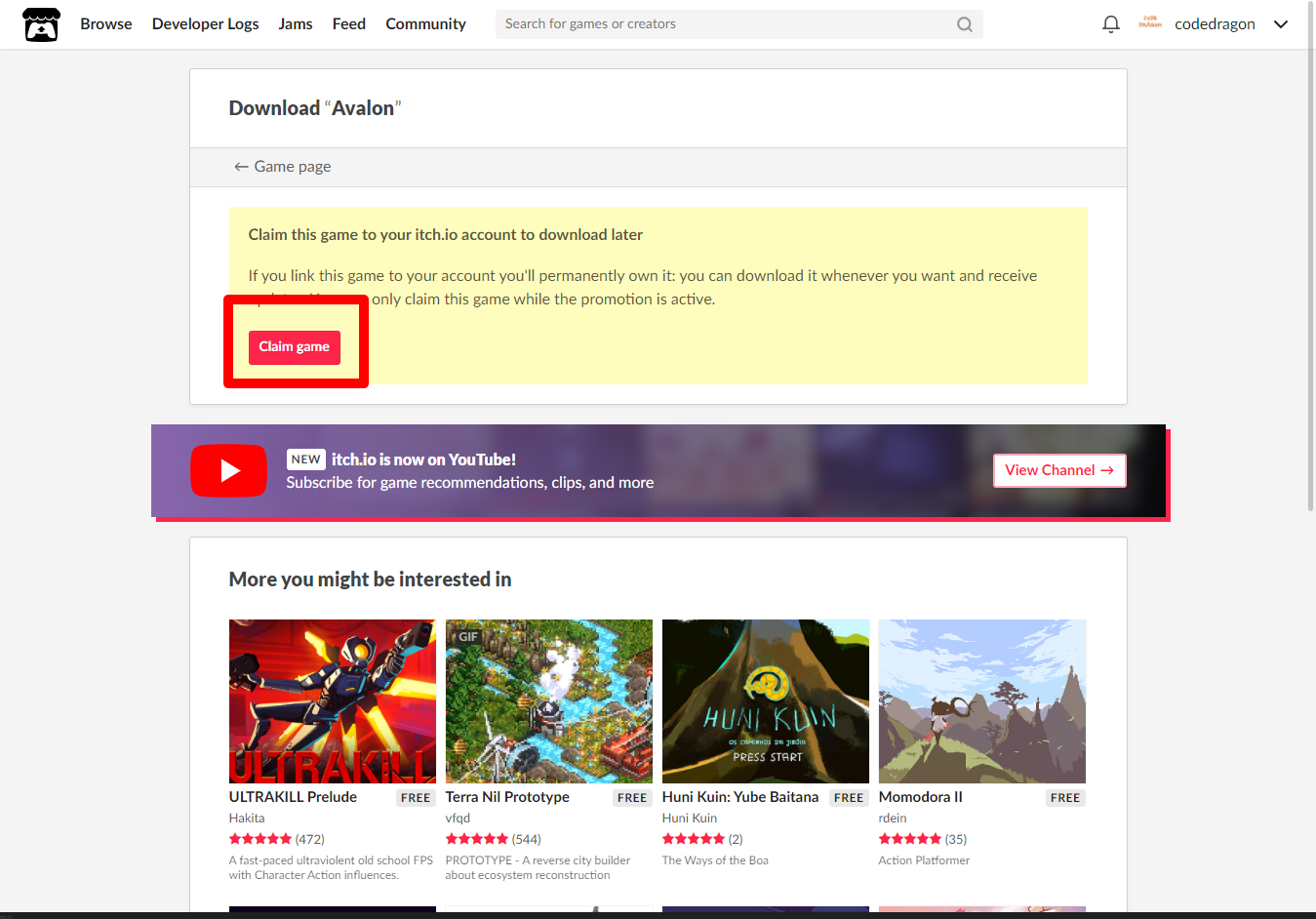Viewport: 1316px width, 919px height.
Task: Click the codedragon avatar image
Action: (1150, 22)
